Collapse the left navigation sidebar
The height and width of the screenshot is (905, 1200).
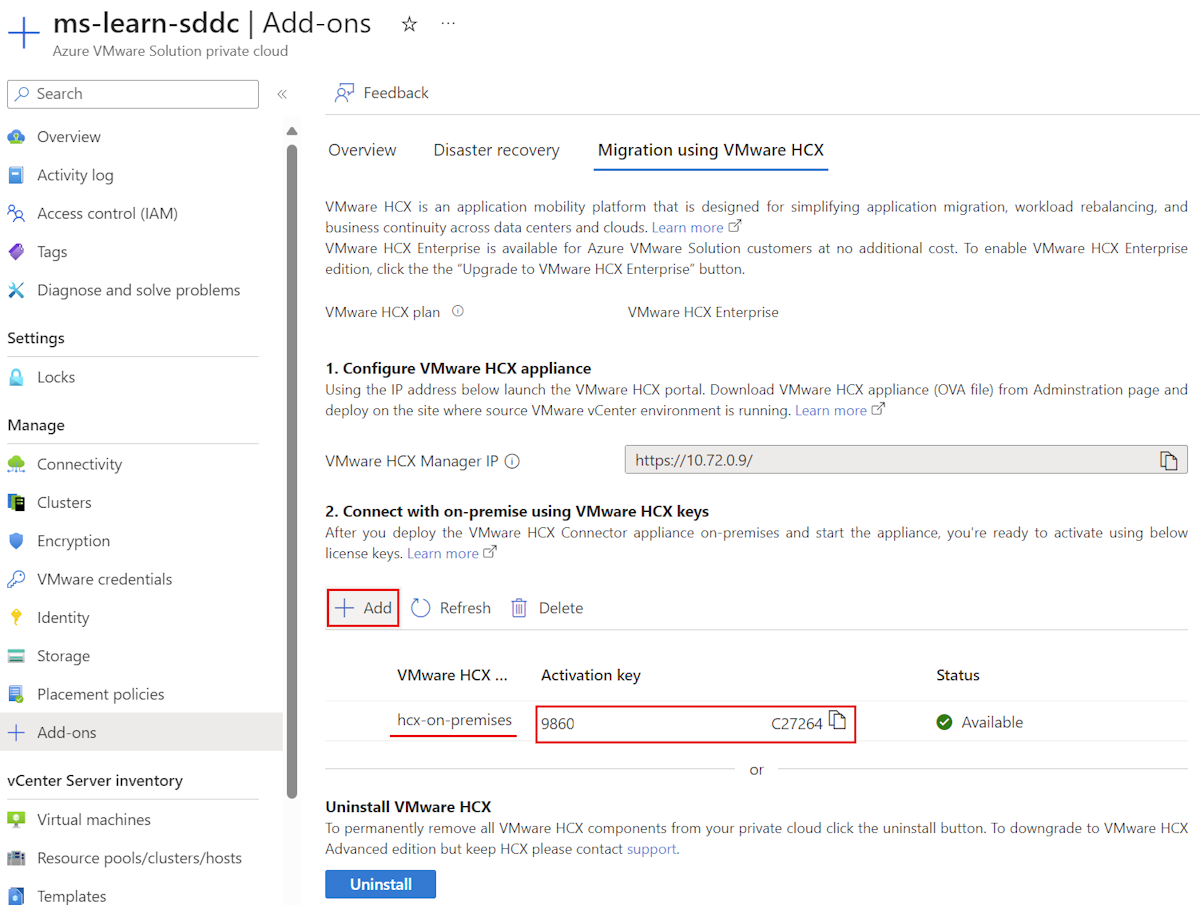[x=282, y=92]
